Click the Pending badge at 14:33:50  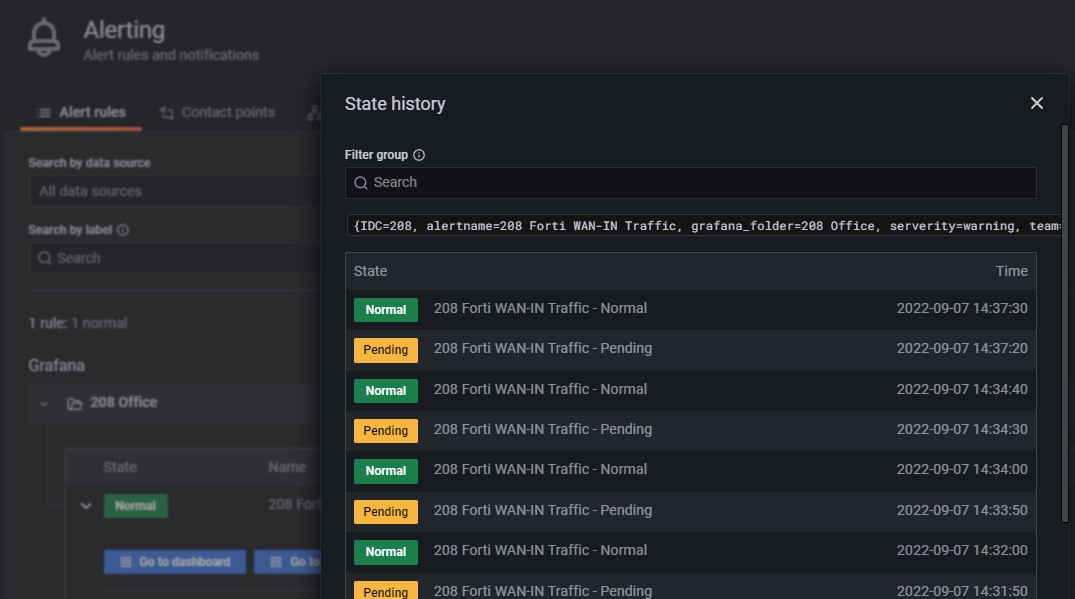pyautogui.click(x=385, y=512)
